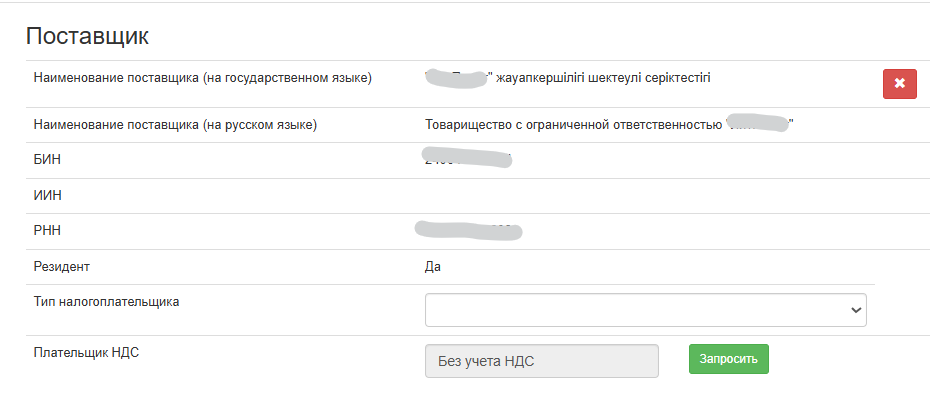Click the Тип налогоплательщика label
The width and height of the screenshot is (932, 412).
106,301
